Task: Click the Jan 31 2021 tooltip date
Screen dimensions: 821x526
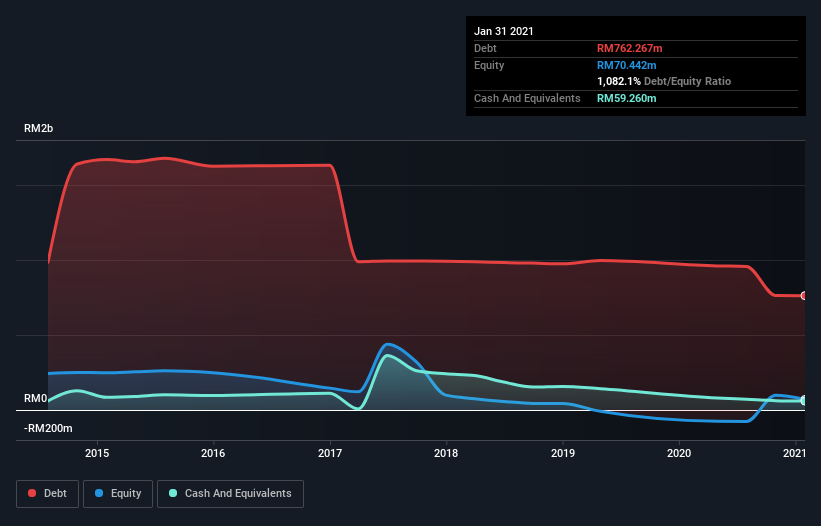Action: 504,31
